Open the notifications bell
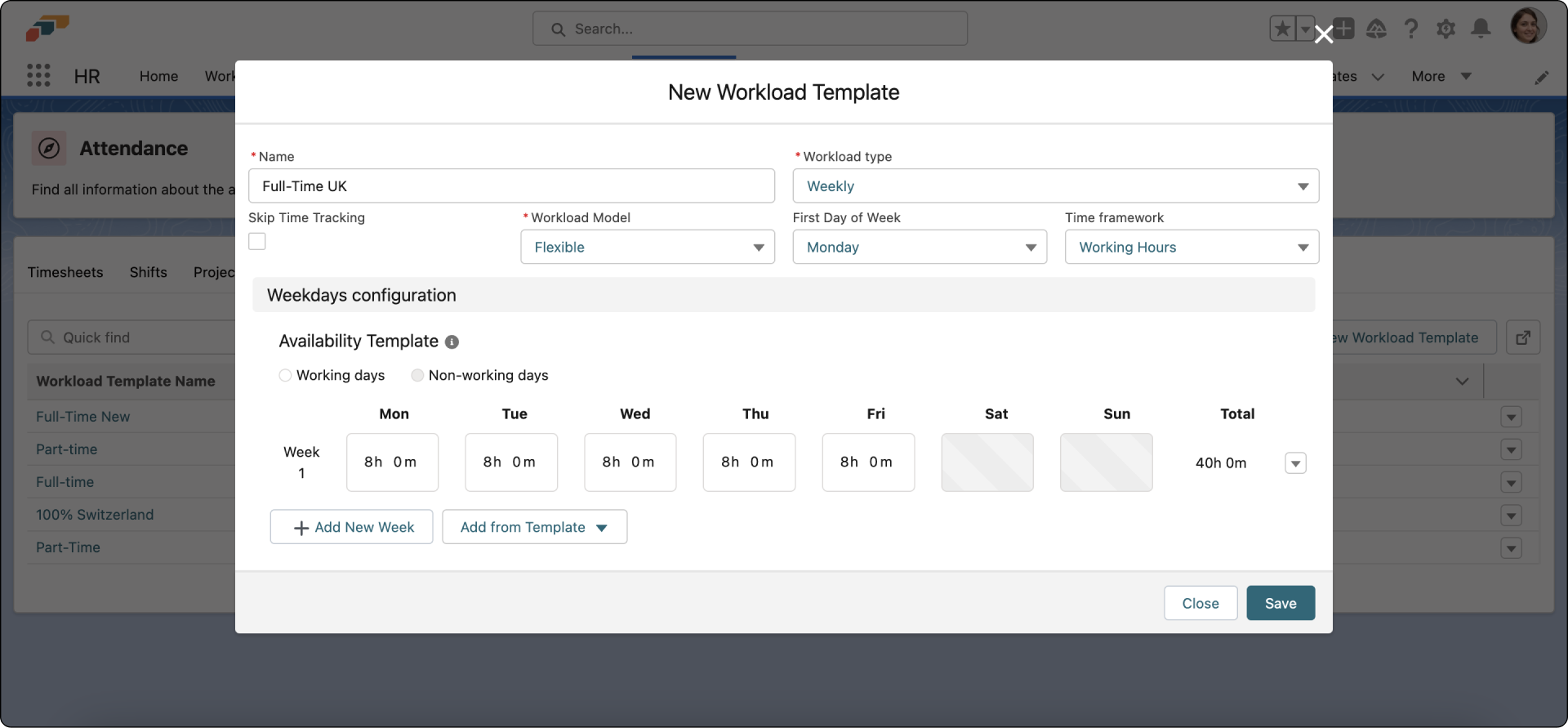Screen dimensions: 1568x728 [x=1481, y=29]
